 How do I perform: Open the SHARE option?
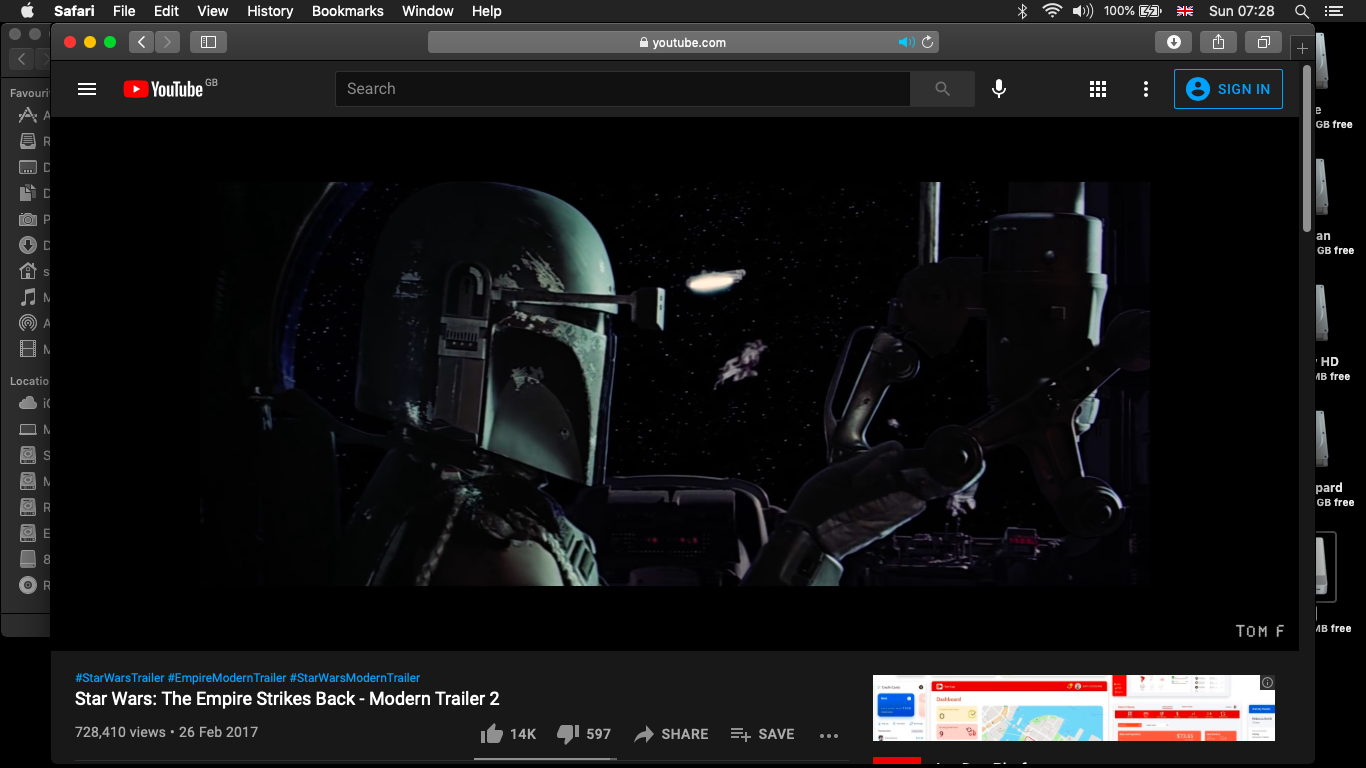coord(671,734)
